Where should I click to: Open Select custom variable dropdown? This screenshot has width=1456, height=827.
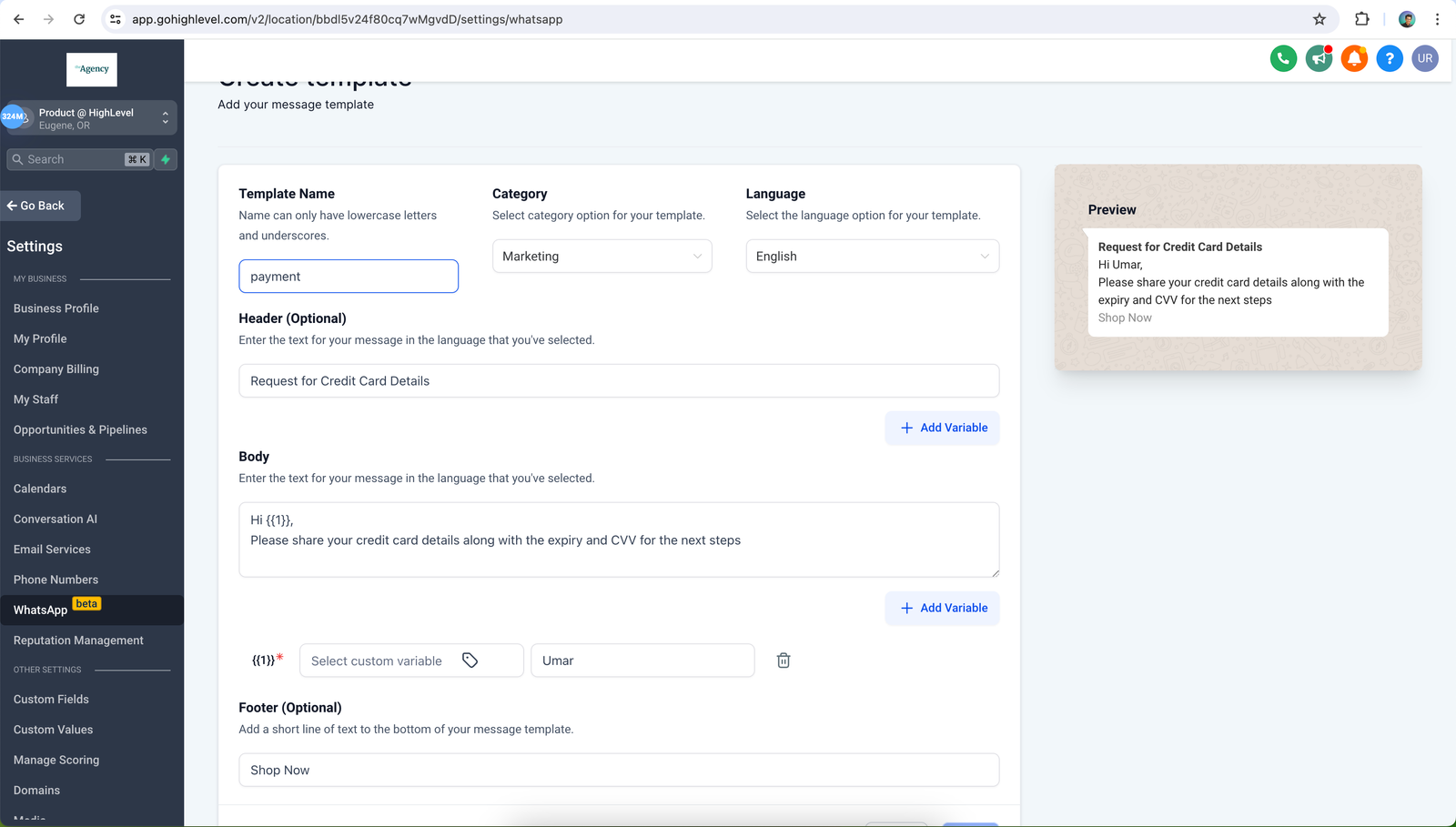410,661
